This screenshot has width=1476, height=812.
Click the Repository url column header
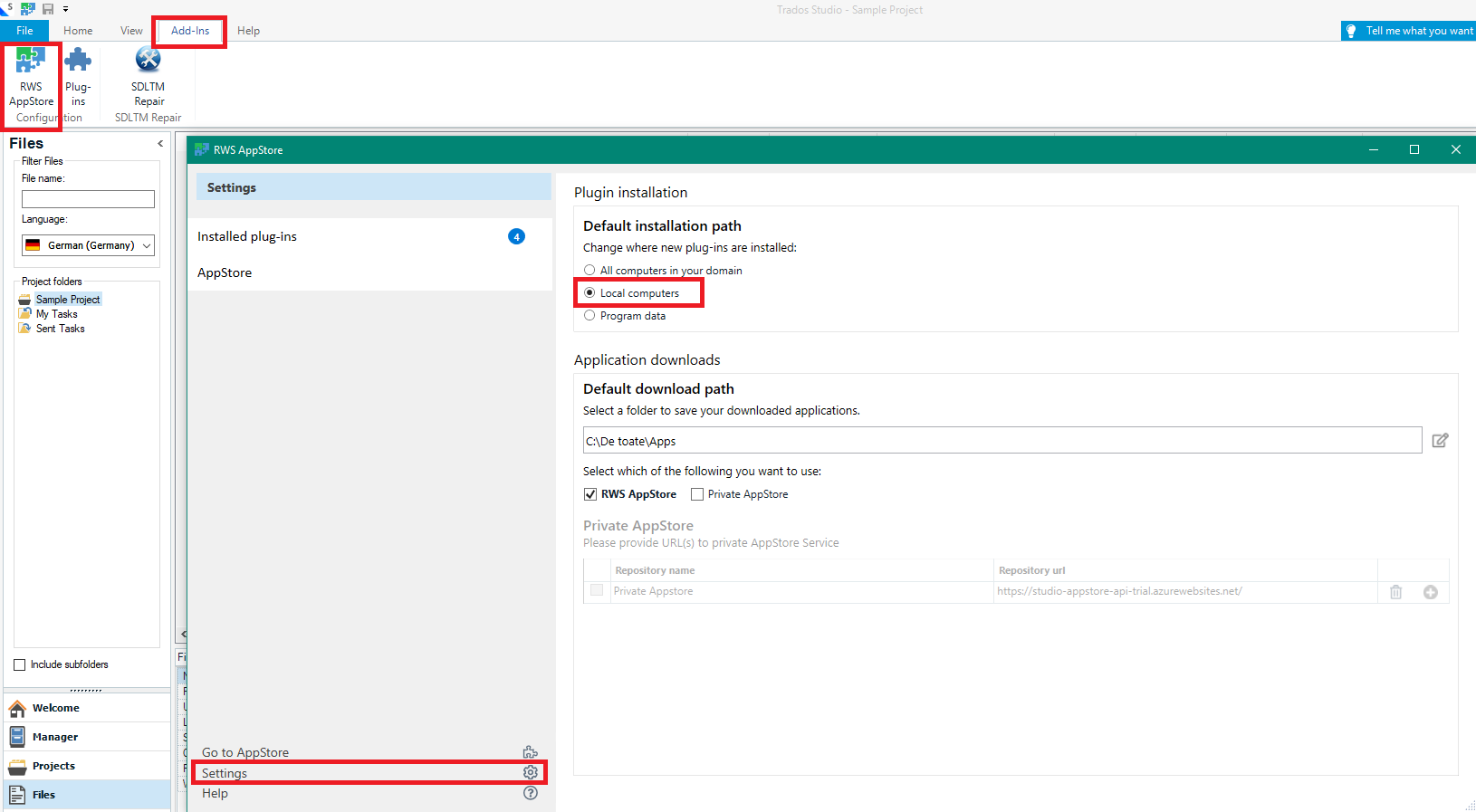[1185, 570]
